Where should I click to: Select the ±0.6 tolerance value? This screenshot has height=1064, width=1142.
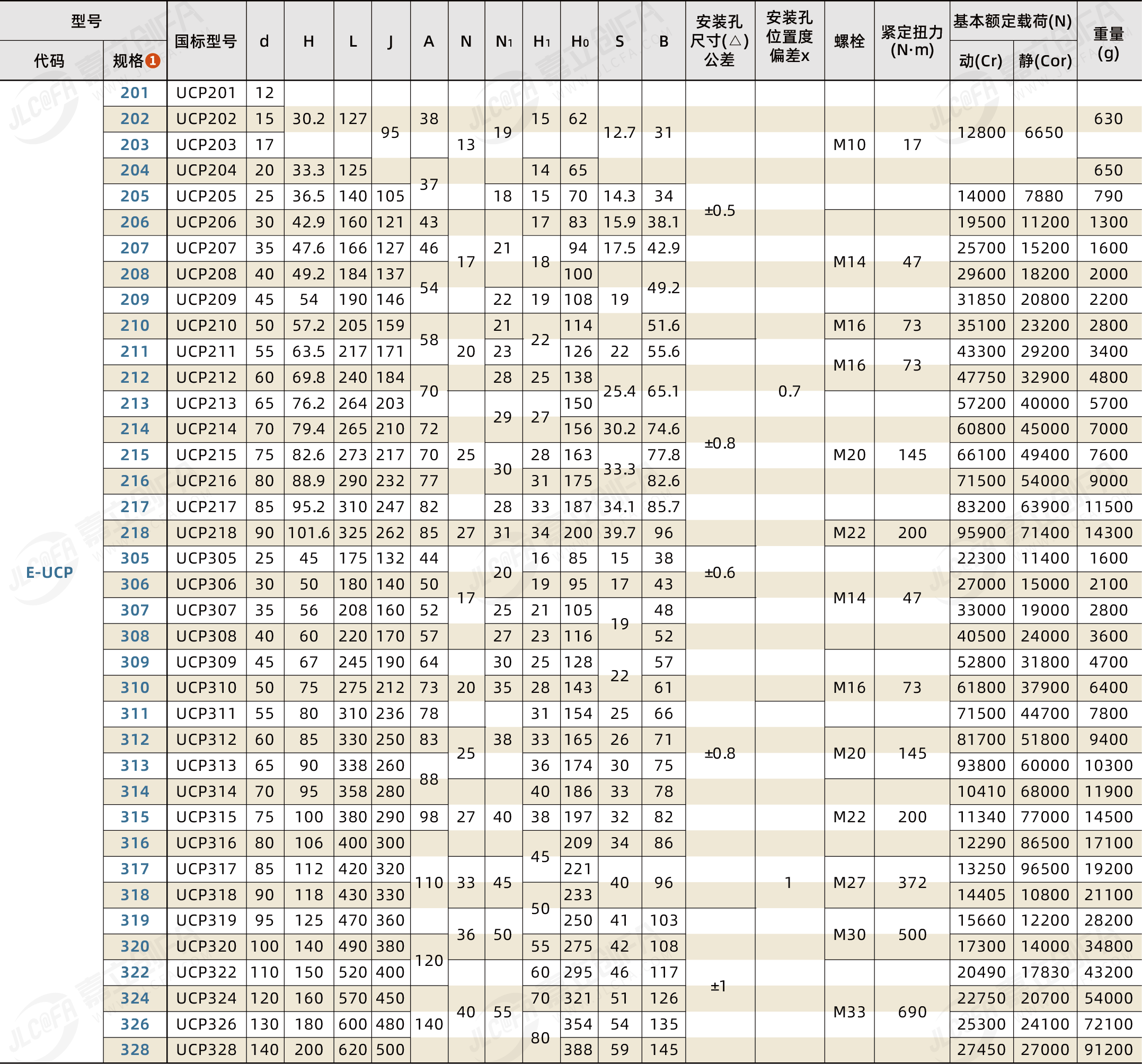(720, 573)
